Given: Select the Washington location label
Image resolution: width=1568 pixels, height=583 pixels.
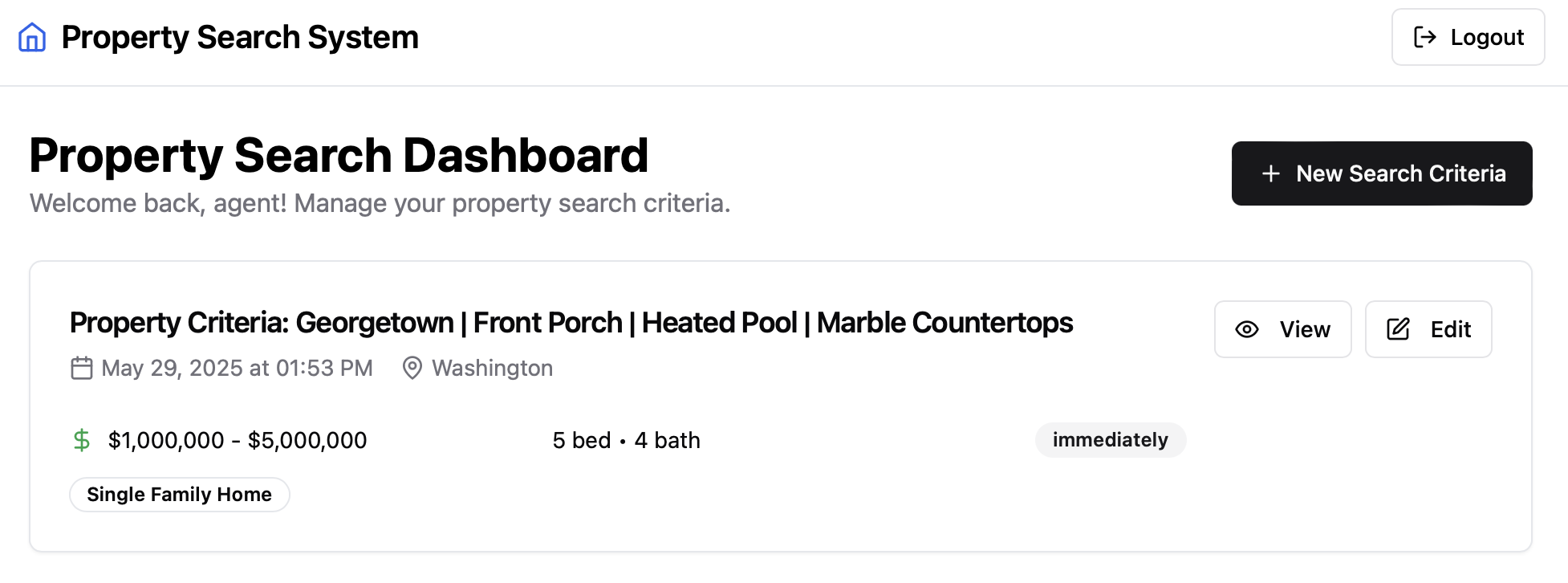Looking at the screenshot, I should point(492,368).
